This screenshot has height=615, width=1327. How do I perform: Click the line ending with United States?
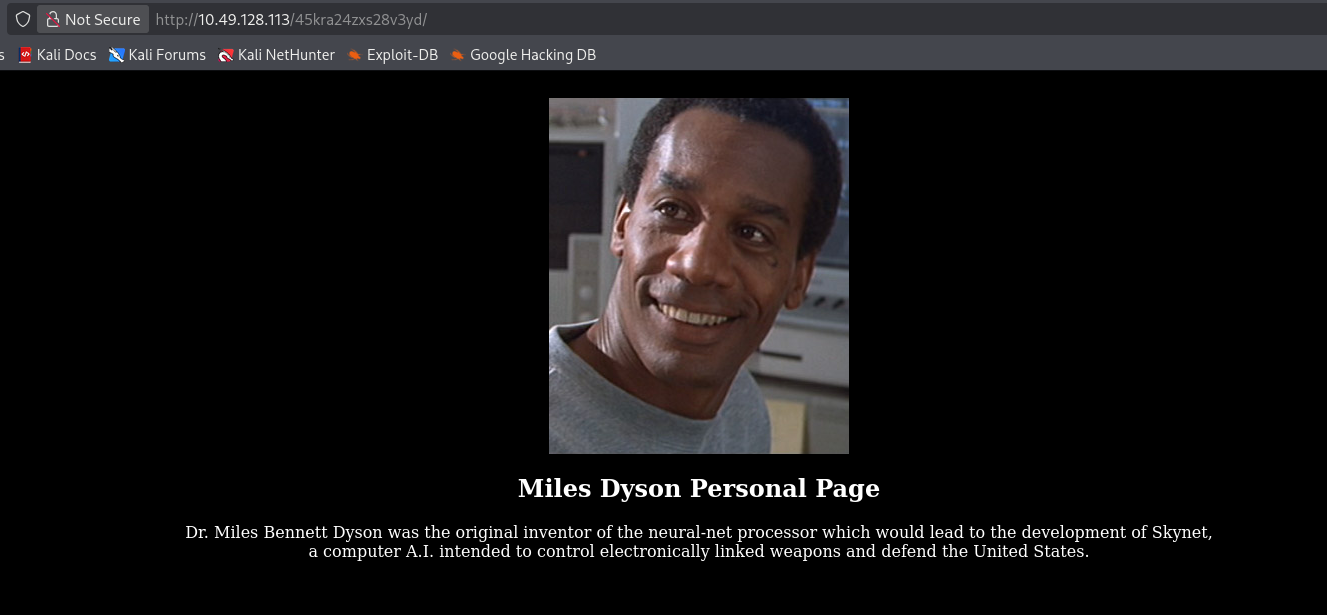pyautogui.click(x=698, y=551)
